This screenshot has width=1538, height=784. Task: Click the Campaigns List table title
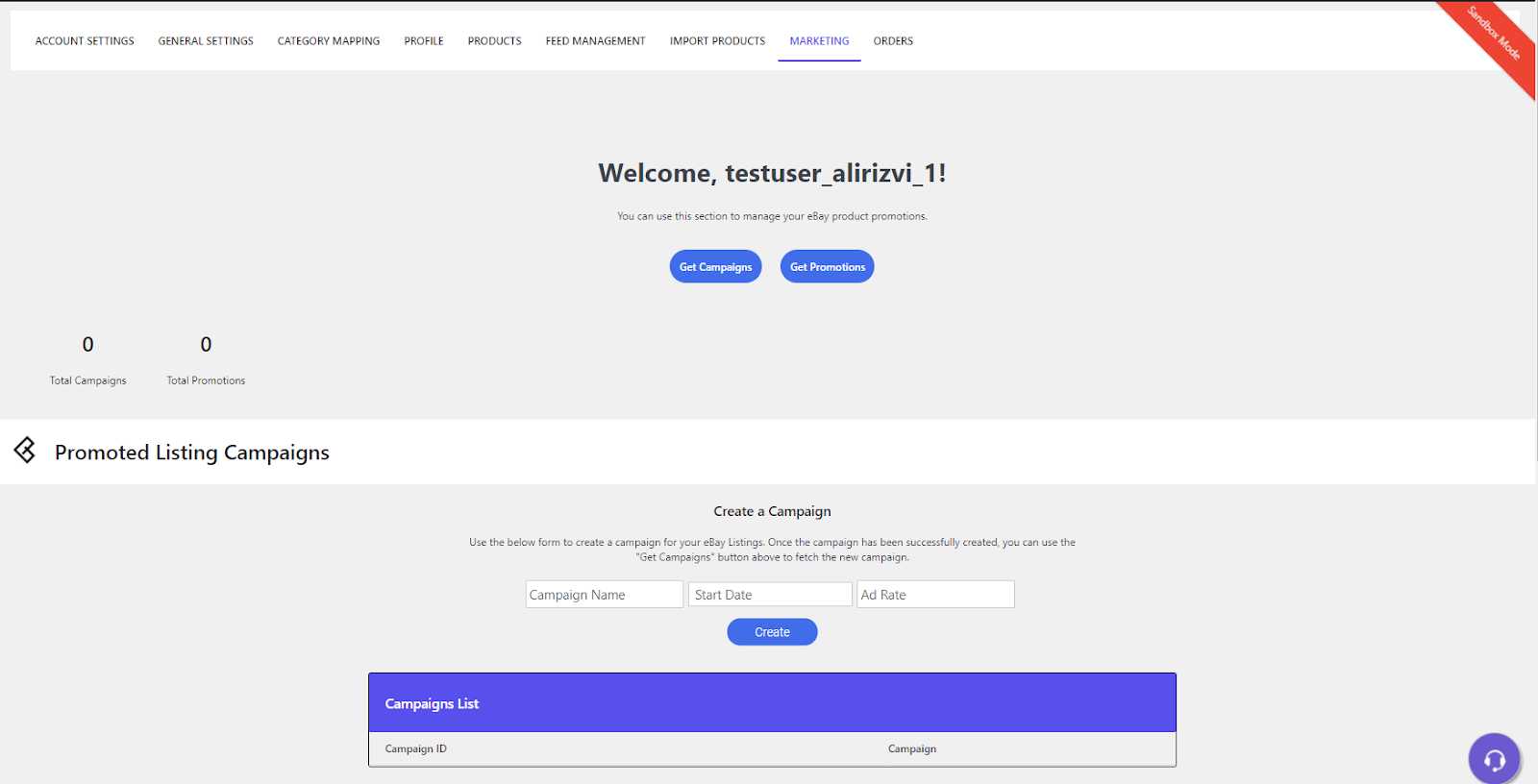click(432, 704)
